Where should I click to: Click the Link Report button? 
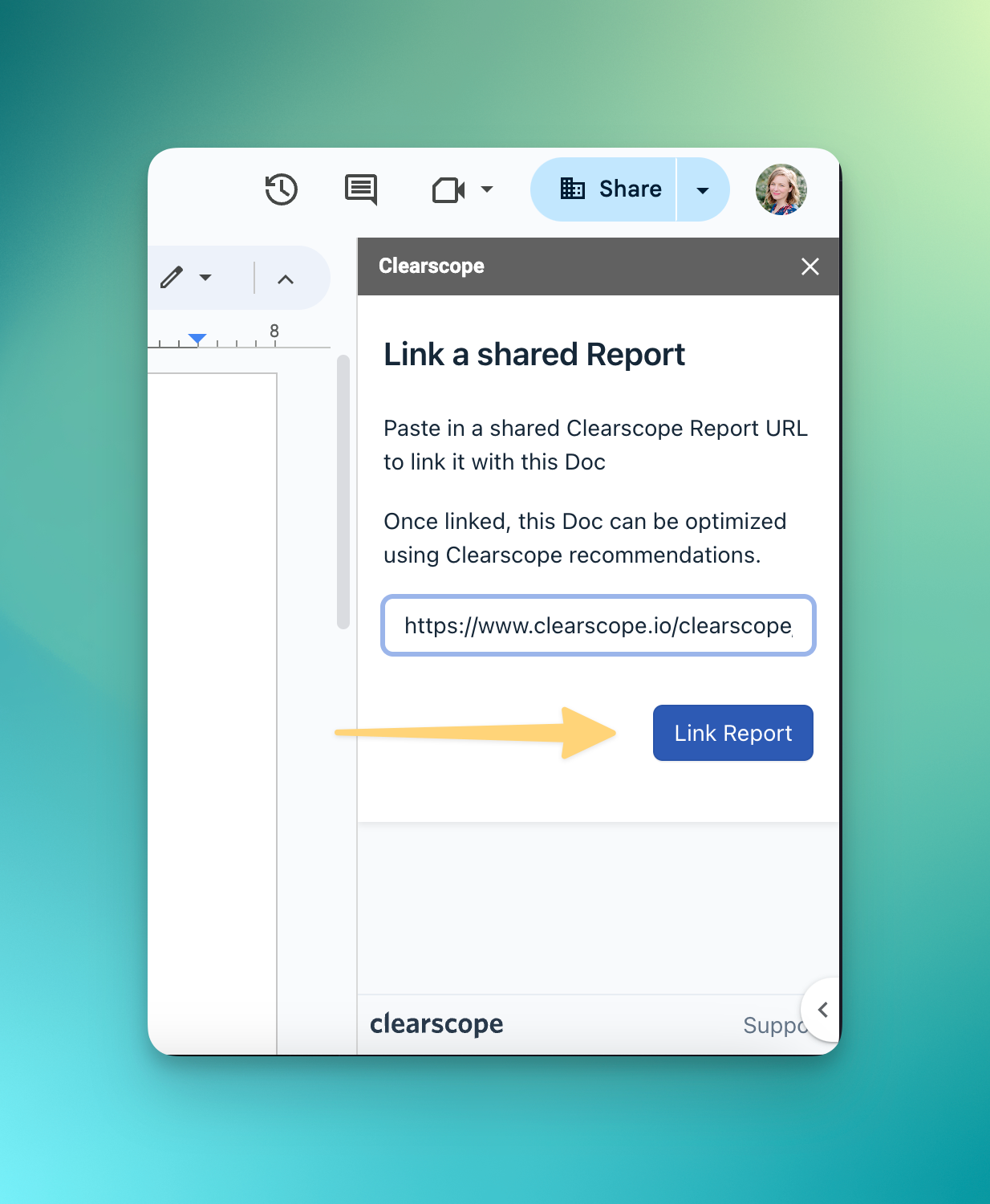coord(733,733)
